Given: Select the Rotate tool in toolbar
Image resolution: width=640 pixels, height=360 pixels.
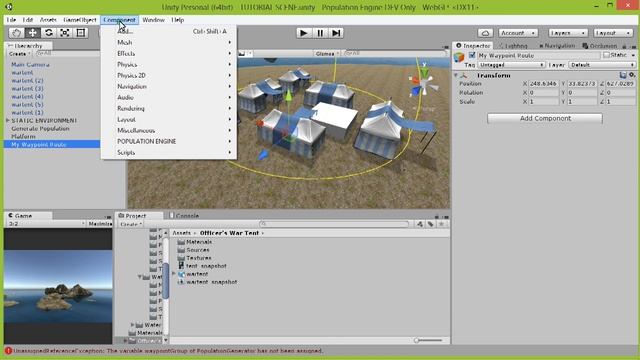Looking at the screenshot, I should pyautogui.click(x=49, y=33).
